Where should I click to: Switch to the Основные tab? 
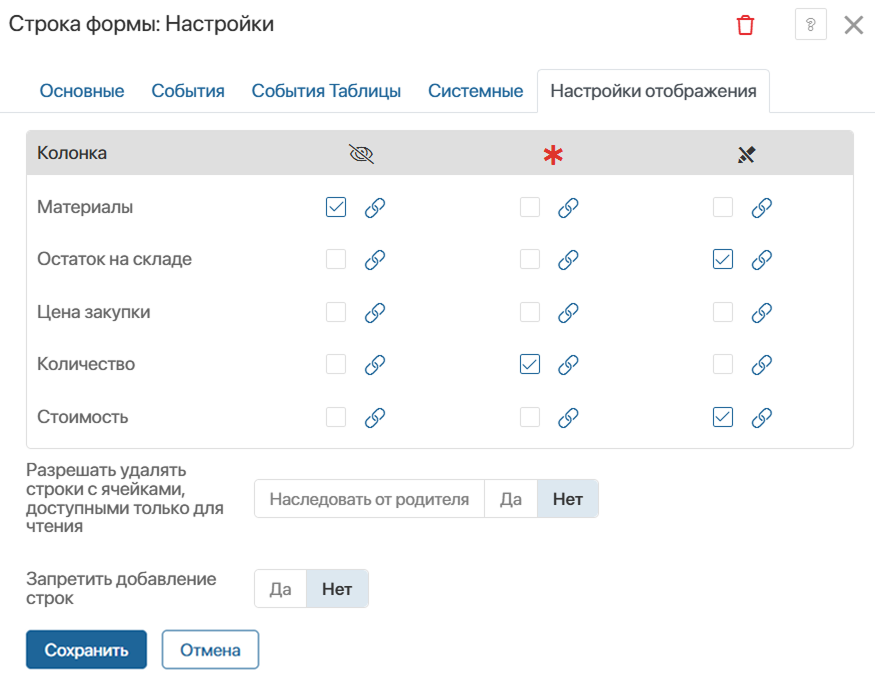tap(82, 91)
